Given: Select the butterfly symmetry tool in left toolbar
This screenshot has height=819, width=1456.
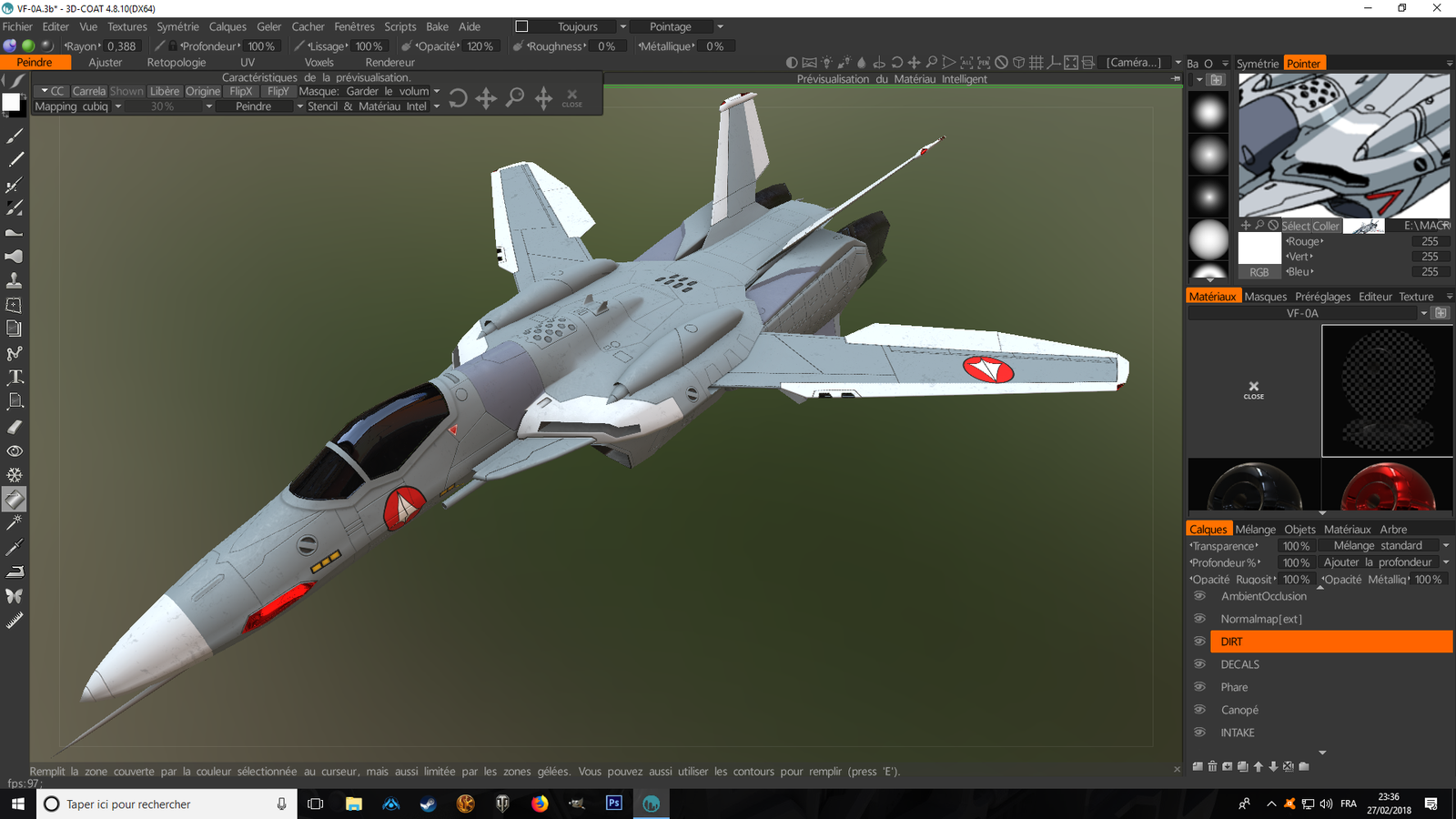Looking at the screenshot, I should pyautogui.click(x=15, y=596).
